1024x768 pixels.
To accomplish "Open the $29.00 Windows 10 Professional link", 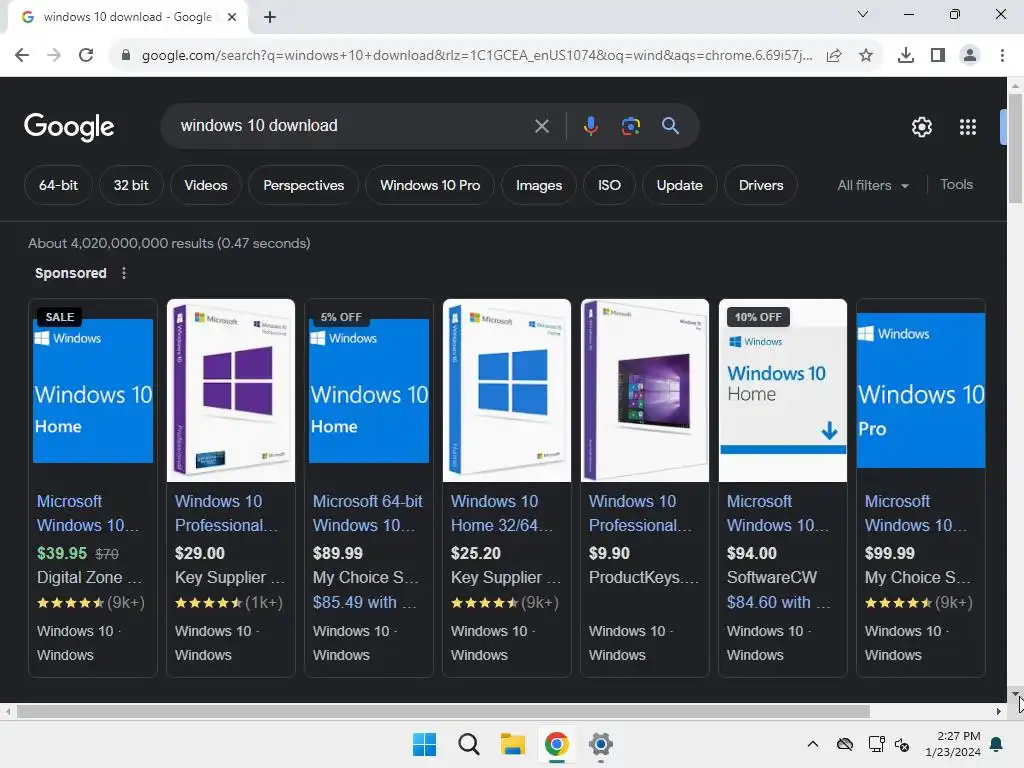I will pyautogui.click(x=226, y=513).
